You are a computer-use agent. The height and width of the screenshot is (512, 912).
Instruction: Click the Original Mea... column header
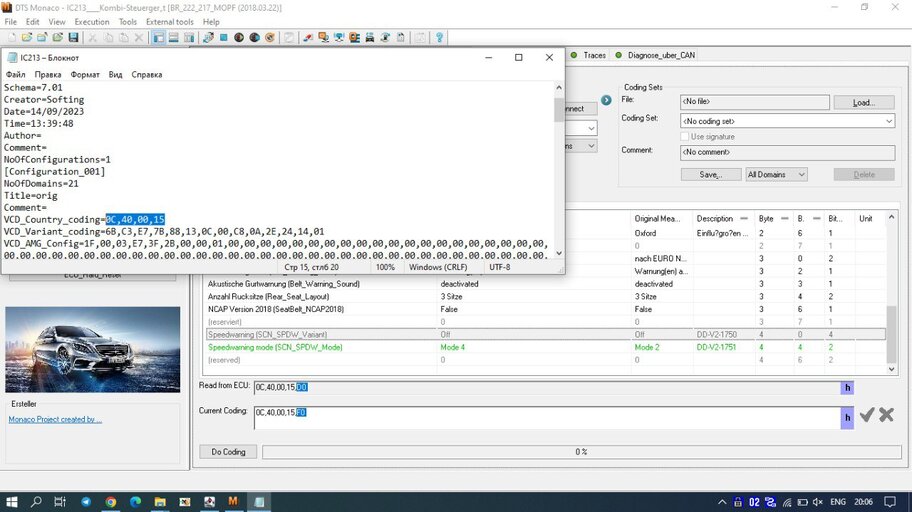[657, 219]
